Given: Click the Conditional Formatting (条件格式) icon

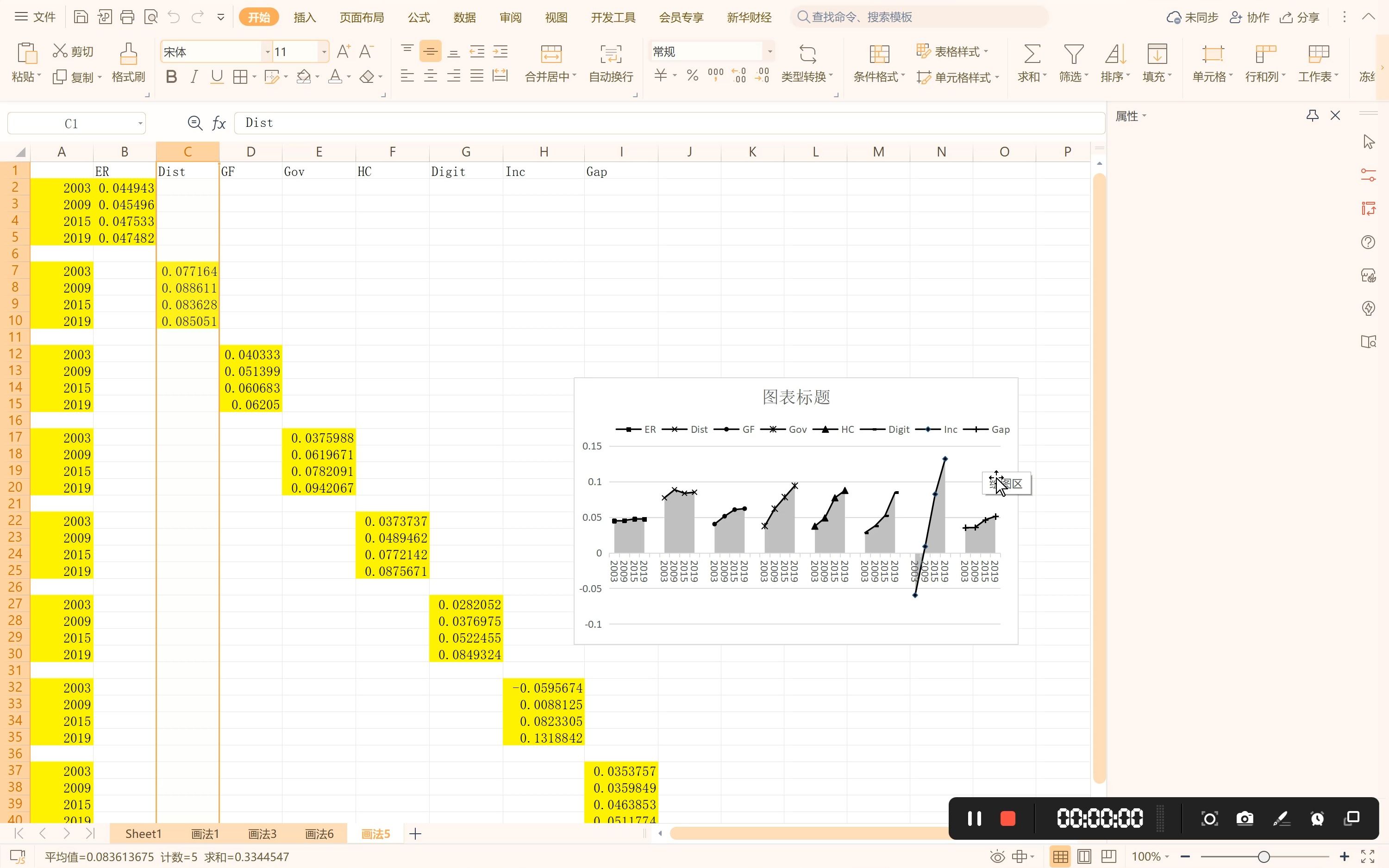Looking at the screenshot, I should (x=879, y=55).
